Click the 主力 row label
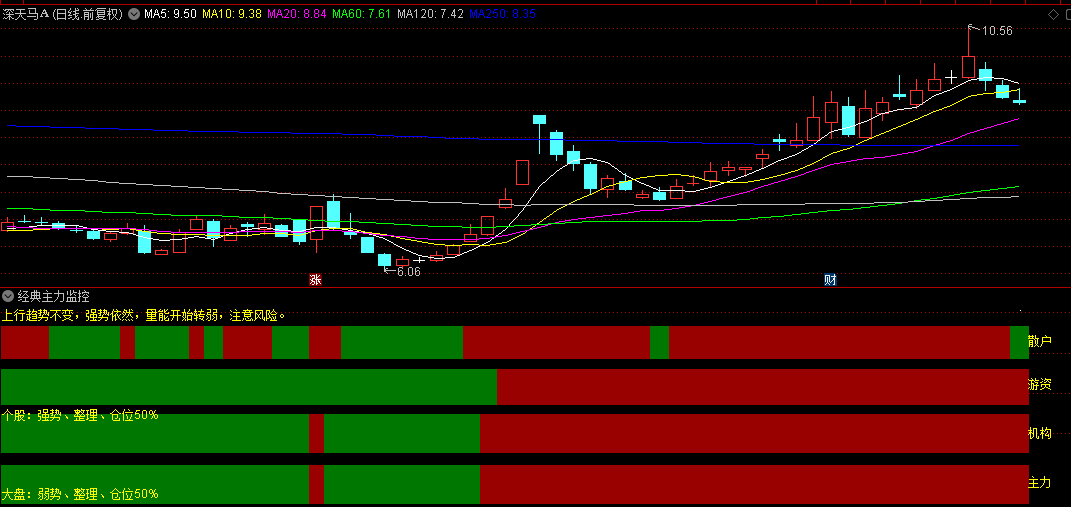1071x507 pixels. [1040, 482]
